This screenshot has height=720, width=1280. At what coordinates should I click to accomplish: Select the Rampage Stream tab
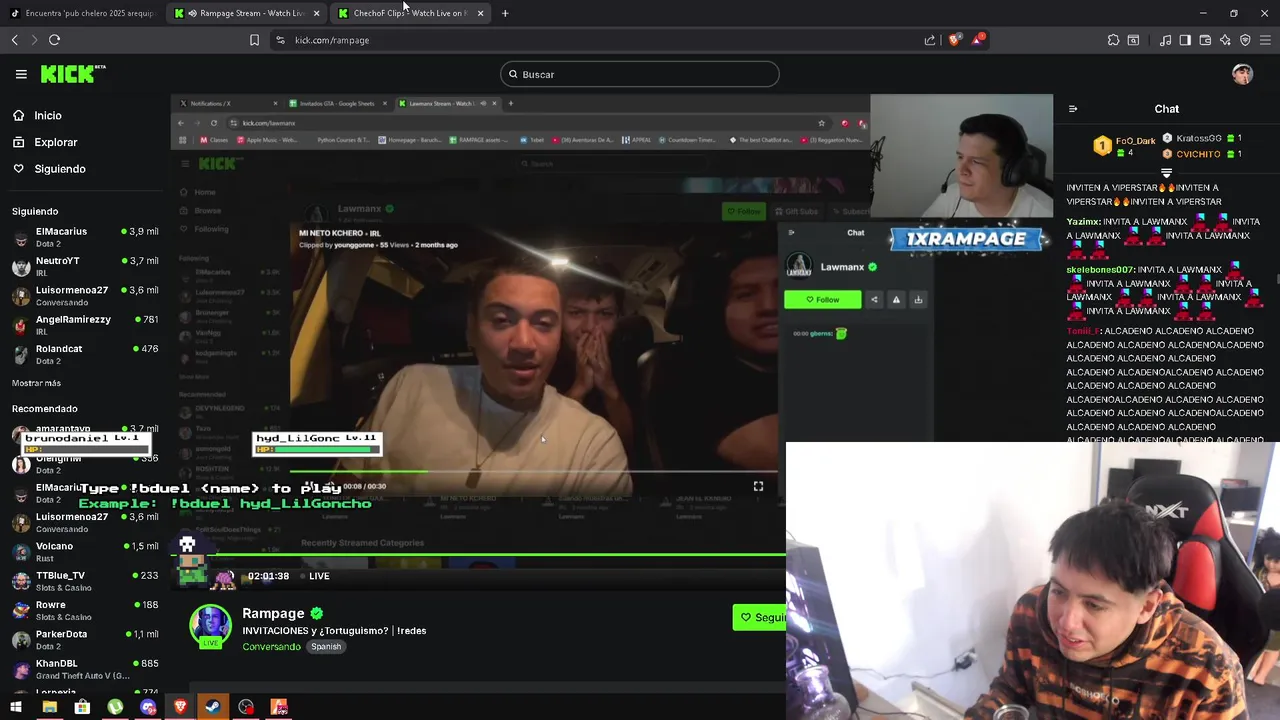[x=245, y=13]
